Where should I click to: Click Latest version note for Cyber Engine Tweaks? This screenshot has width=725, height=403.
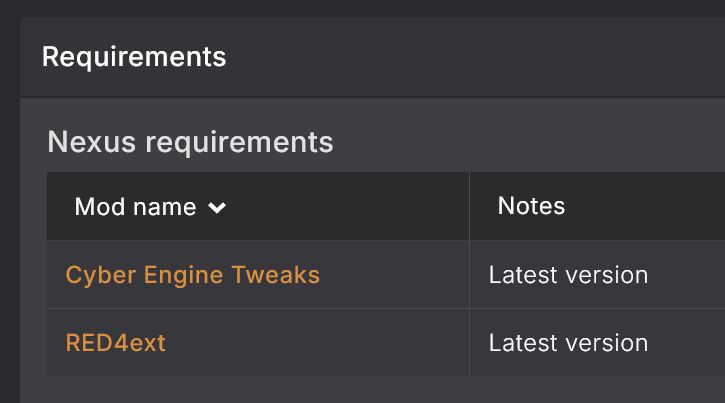(568, 274)
